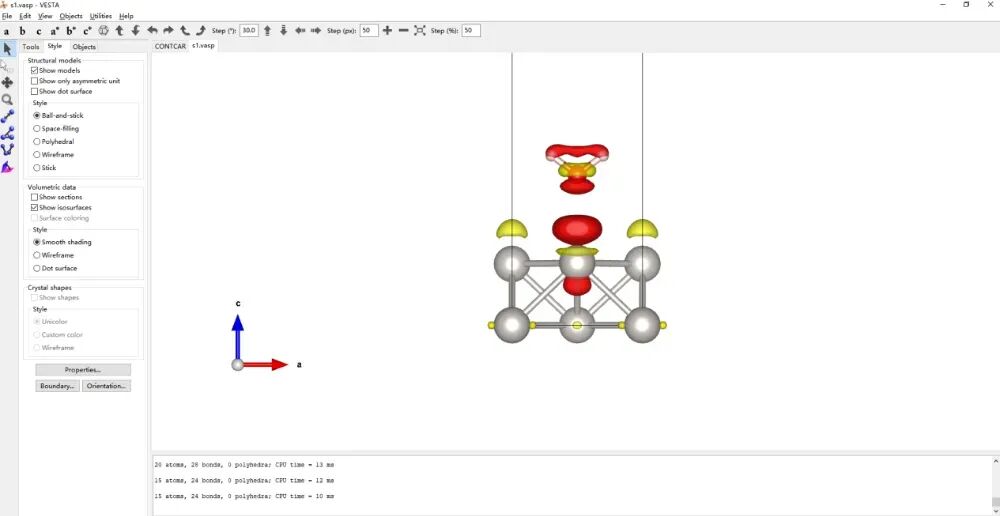Select the Magnify tool in the left toolbar
1000x516 pixels.
tap(8, 99)
